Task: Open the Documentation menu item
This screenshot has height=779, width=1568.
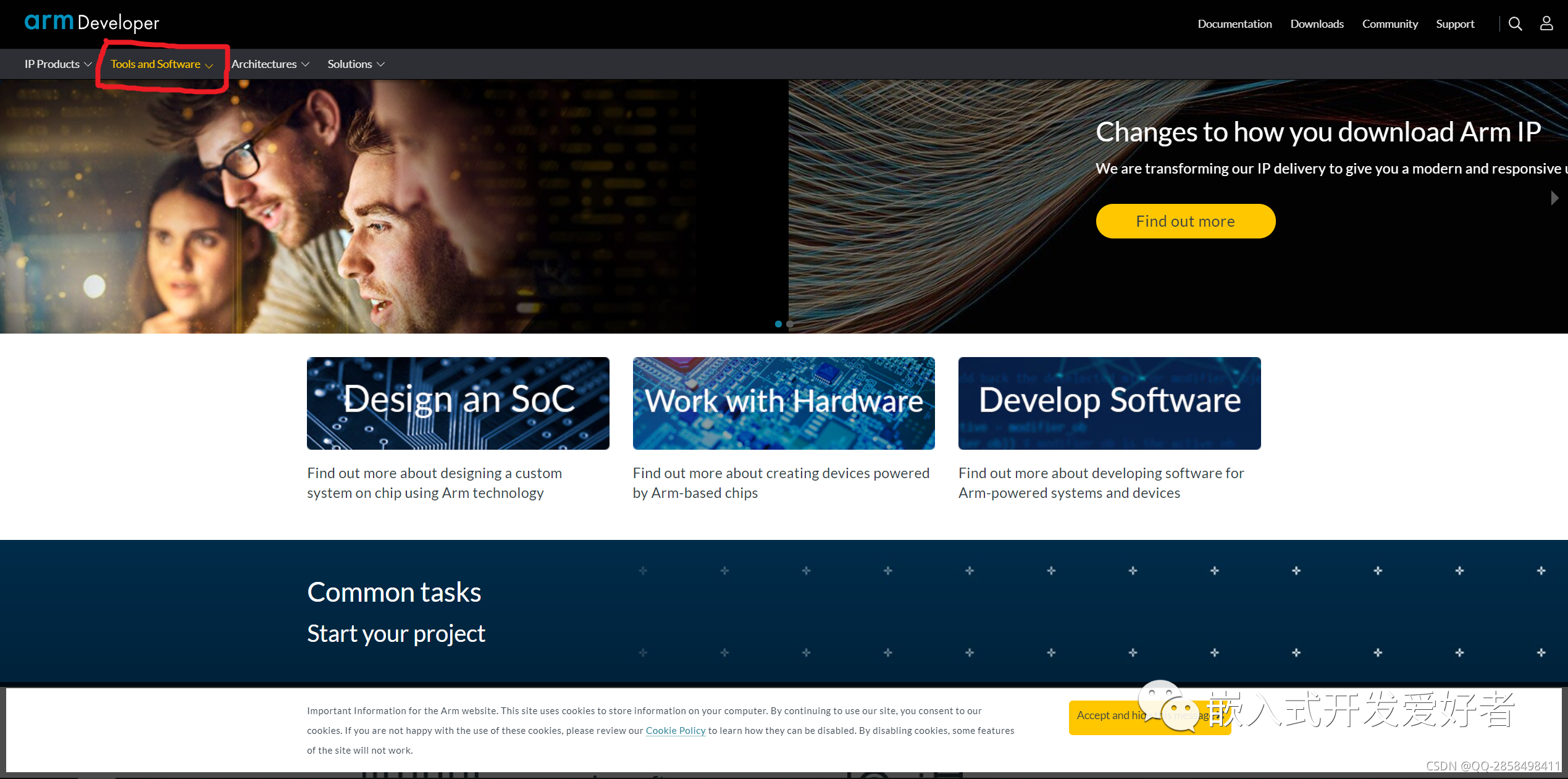Action: click(x=1235, y=24)
